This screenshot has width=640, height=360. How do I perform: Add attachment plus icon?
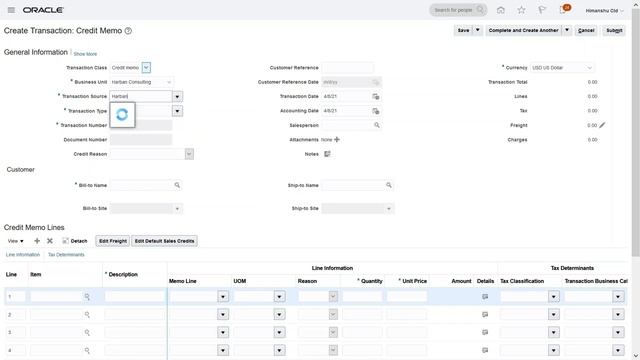click(x=337, y=140)
